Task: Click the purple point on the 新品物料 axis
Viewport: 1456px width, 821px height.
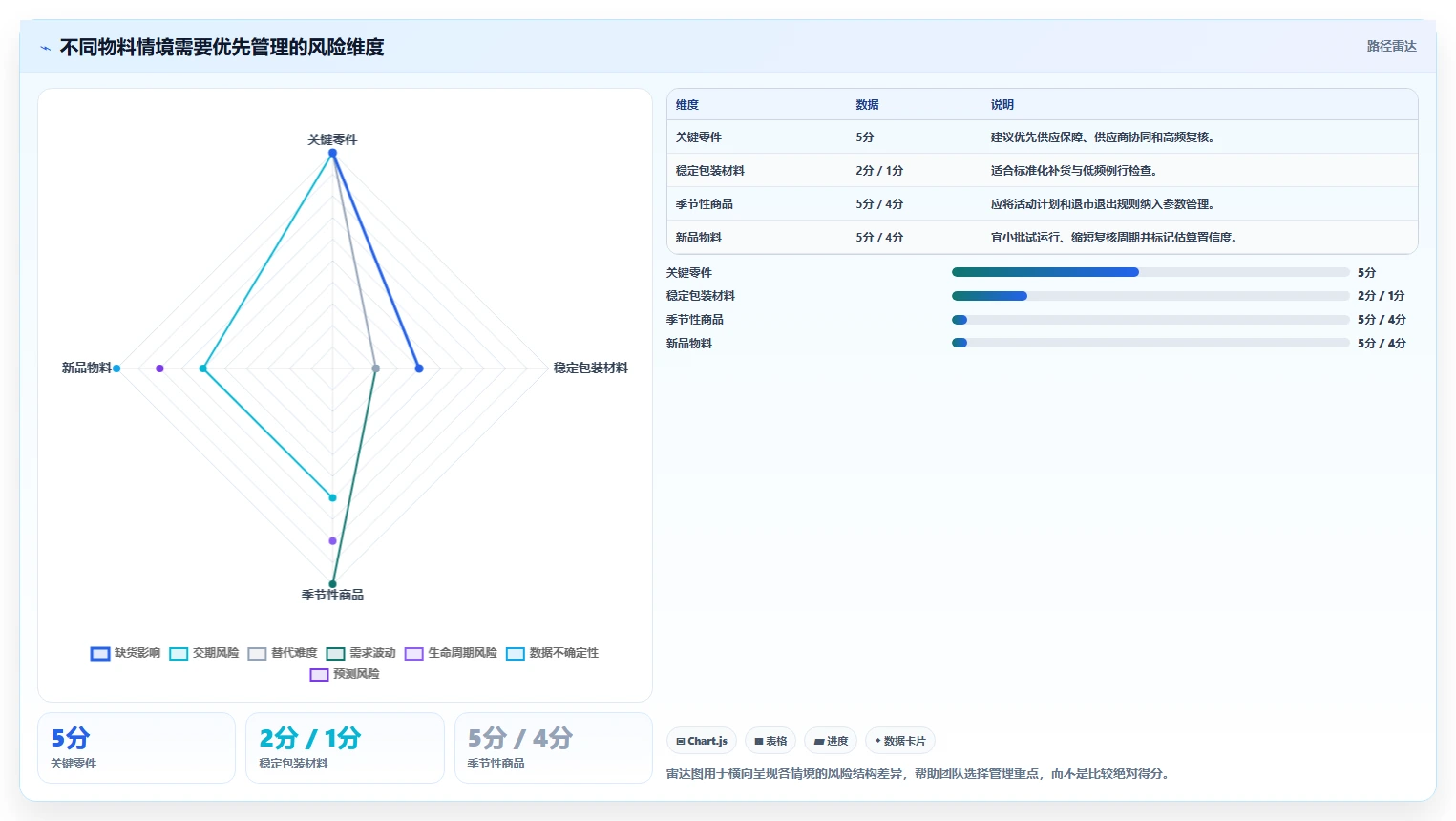Action: pyautogui.click(x=159, y=368)
